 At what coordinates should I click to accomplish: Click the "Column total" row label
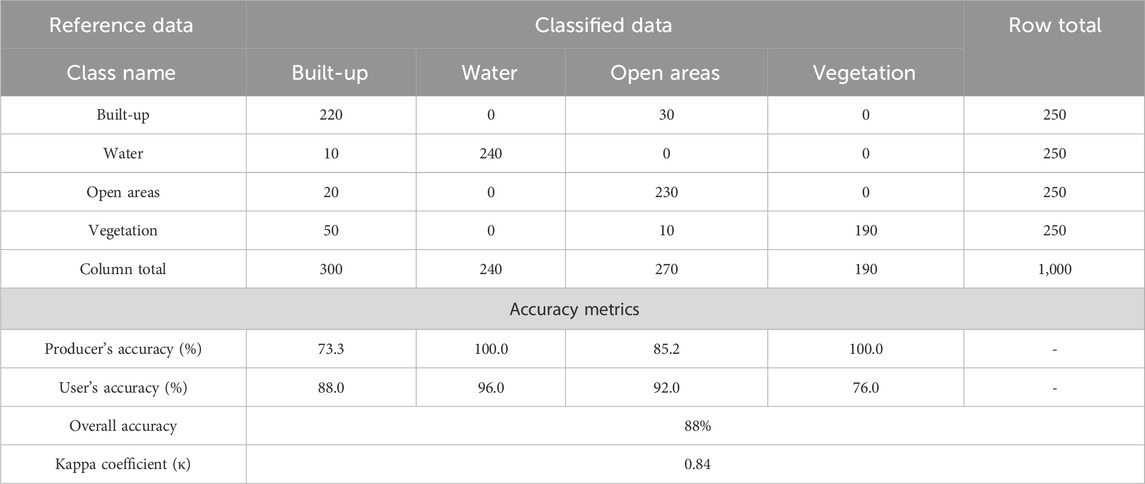pos(123,269)
